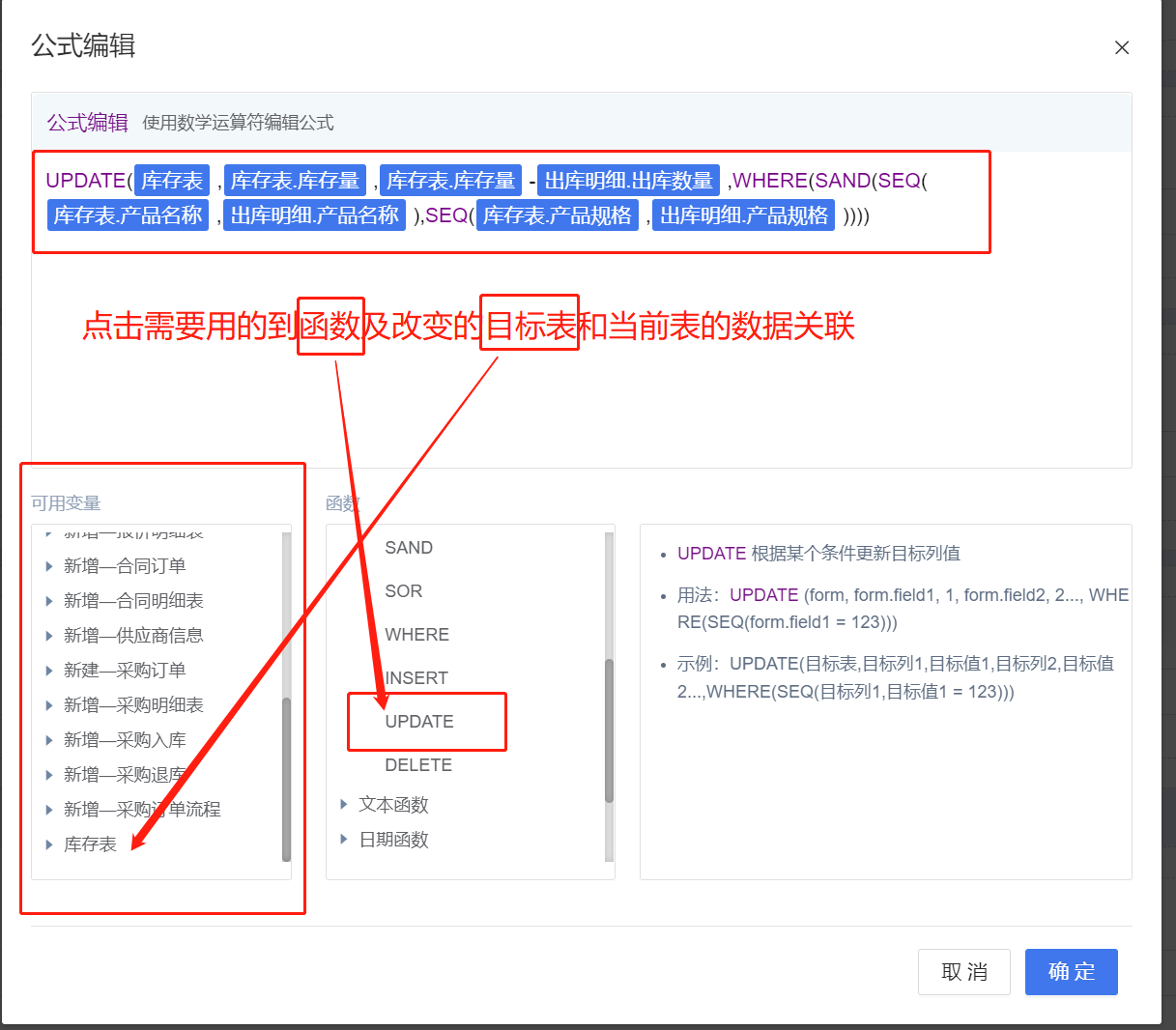
Task: Click the 可用变量 list scrollbar
Action: point(286,778)
